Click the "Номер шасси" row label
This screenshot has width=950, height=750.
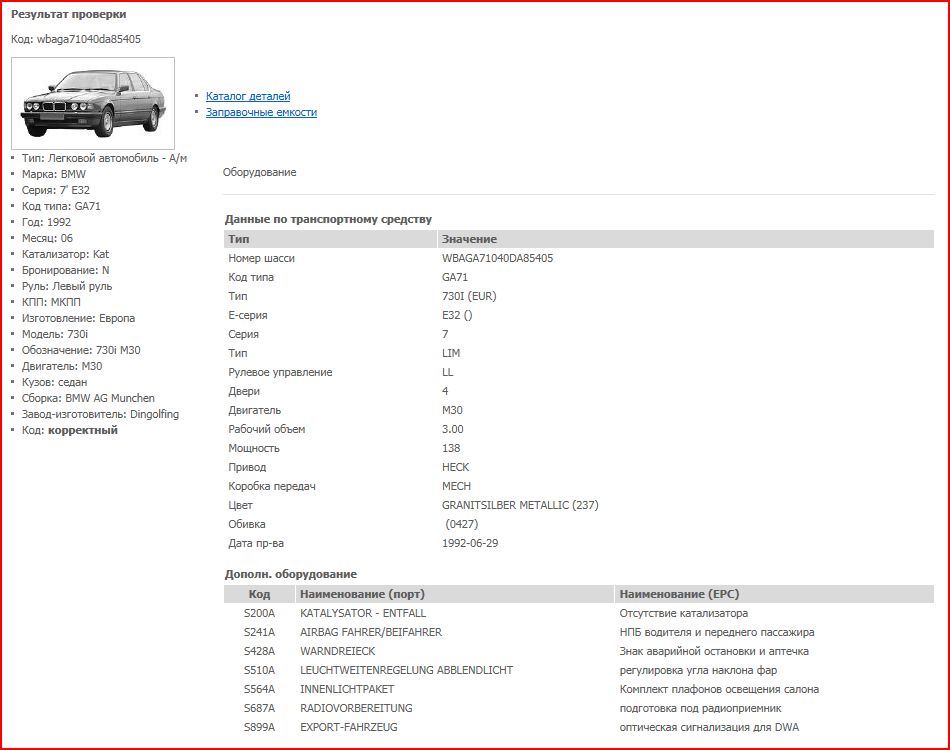tap(262, 258)
